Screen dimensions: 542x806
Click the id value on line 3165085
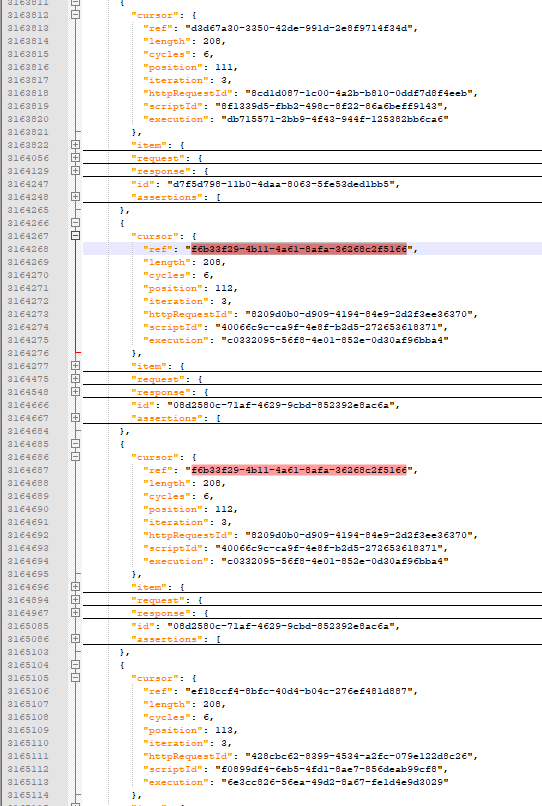[281, 626]
